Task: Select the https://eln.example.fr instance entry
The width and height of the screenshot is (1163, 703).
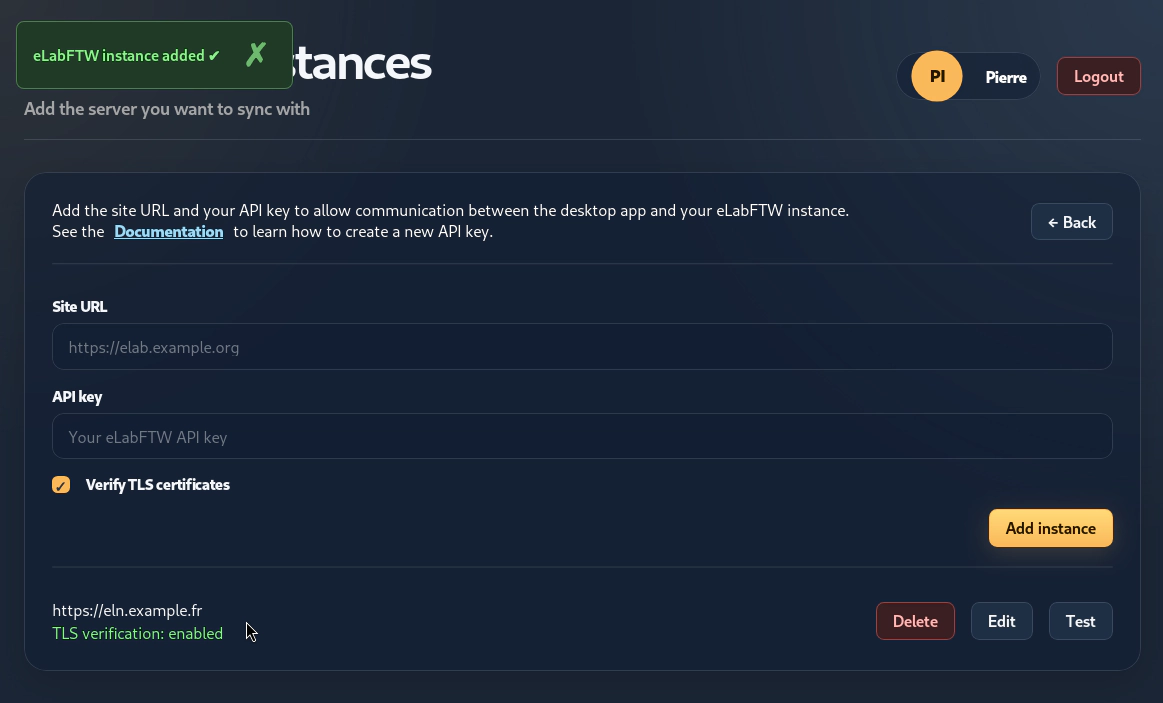Action: coord(127,610)
